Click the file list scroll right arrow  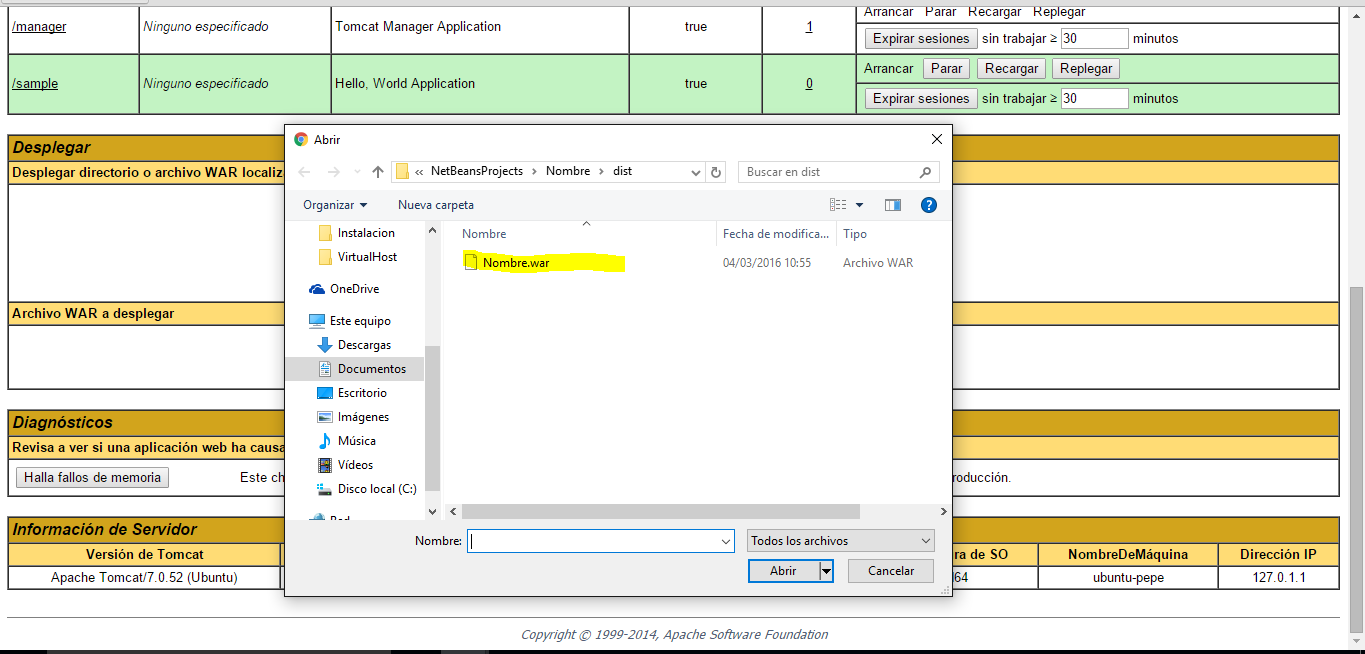943,511
